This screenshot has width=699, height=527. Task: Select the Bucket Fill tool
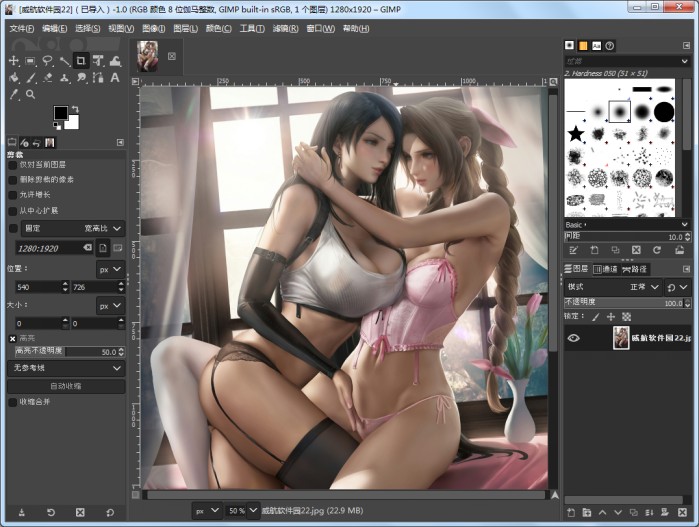[x=14, y=78]
